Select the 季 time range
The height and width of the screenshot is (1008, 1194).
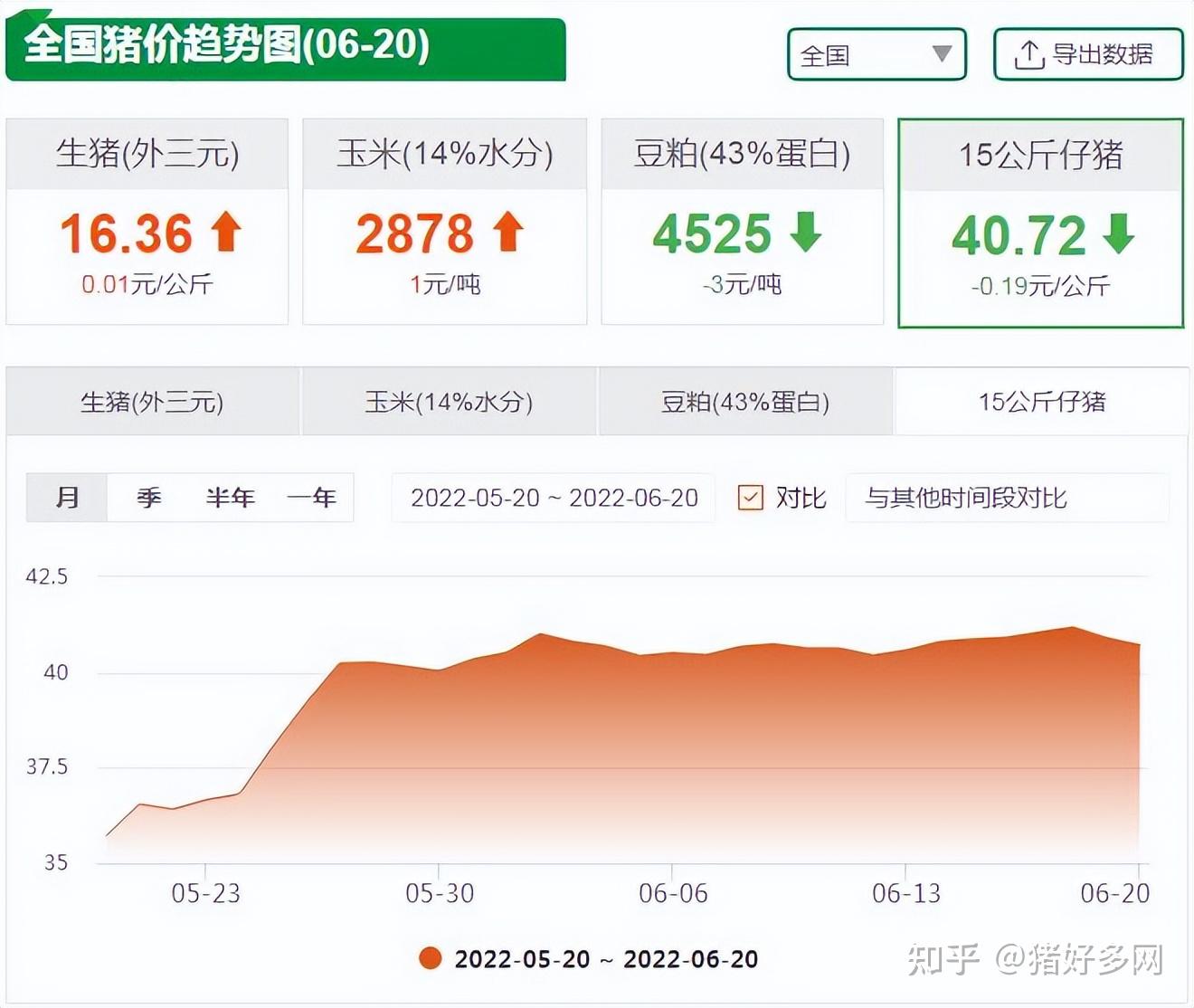tap(149, 498)
